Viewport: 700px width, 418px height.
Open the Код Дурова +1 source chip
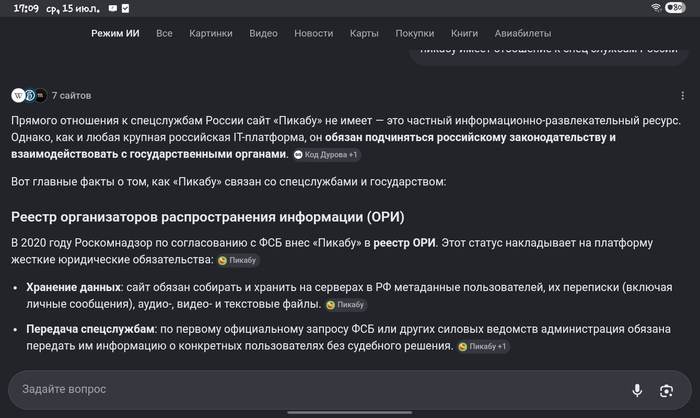pos(327,155)
